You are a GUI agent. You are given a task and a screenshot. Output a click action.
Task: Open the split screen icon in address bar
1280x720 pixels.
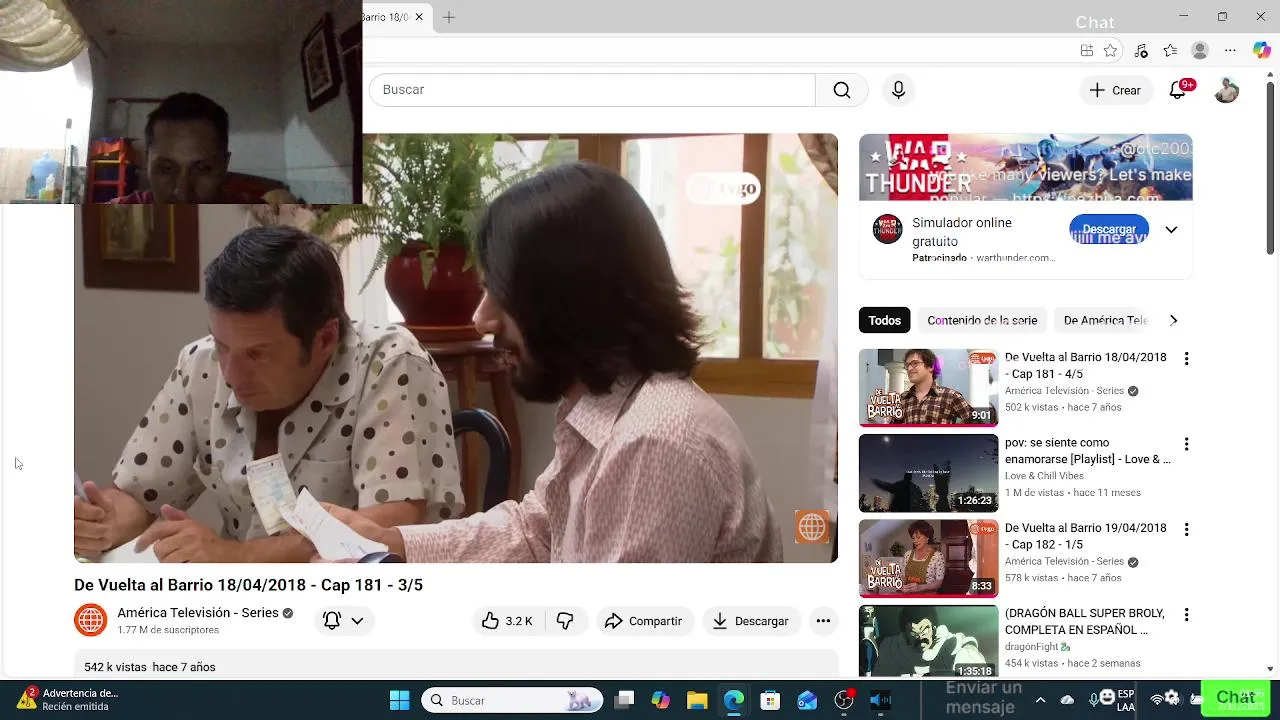coord(1087,51)
